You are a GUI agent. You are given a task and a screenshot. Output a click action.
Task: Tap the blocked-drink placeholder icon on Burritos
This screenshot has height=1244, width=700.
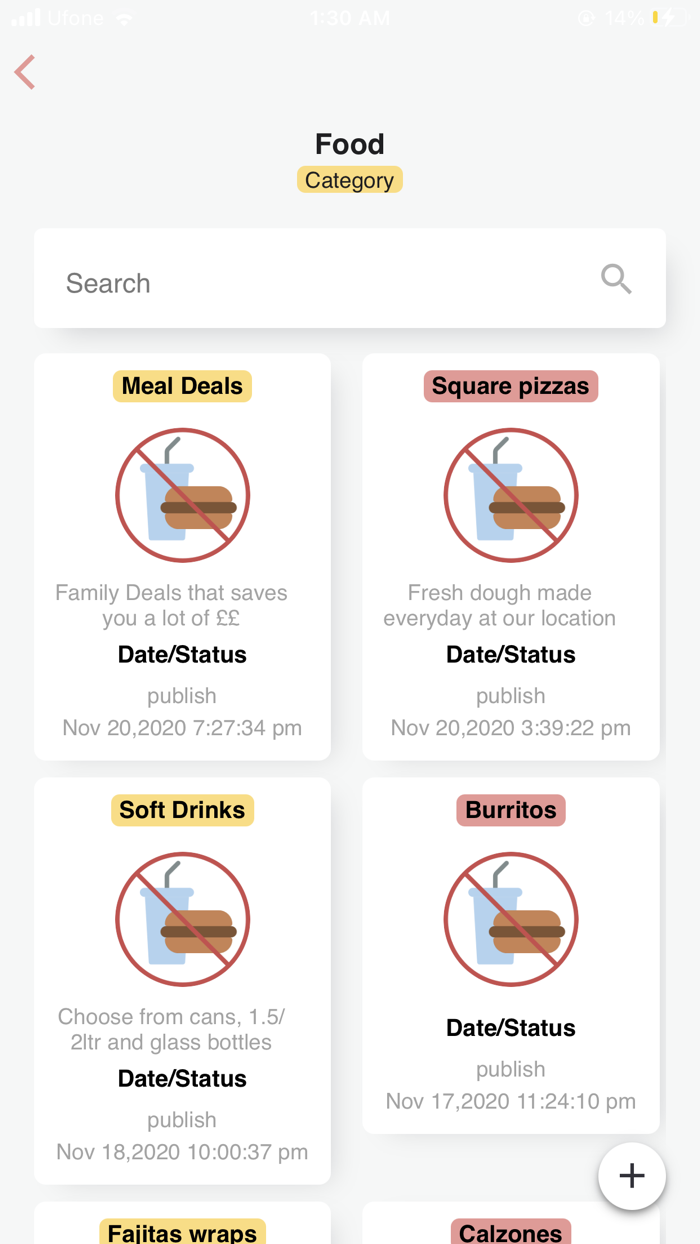tap(510, 919)
